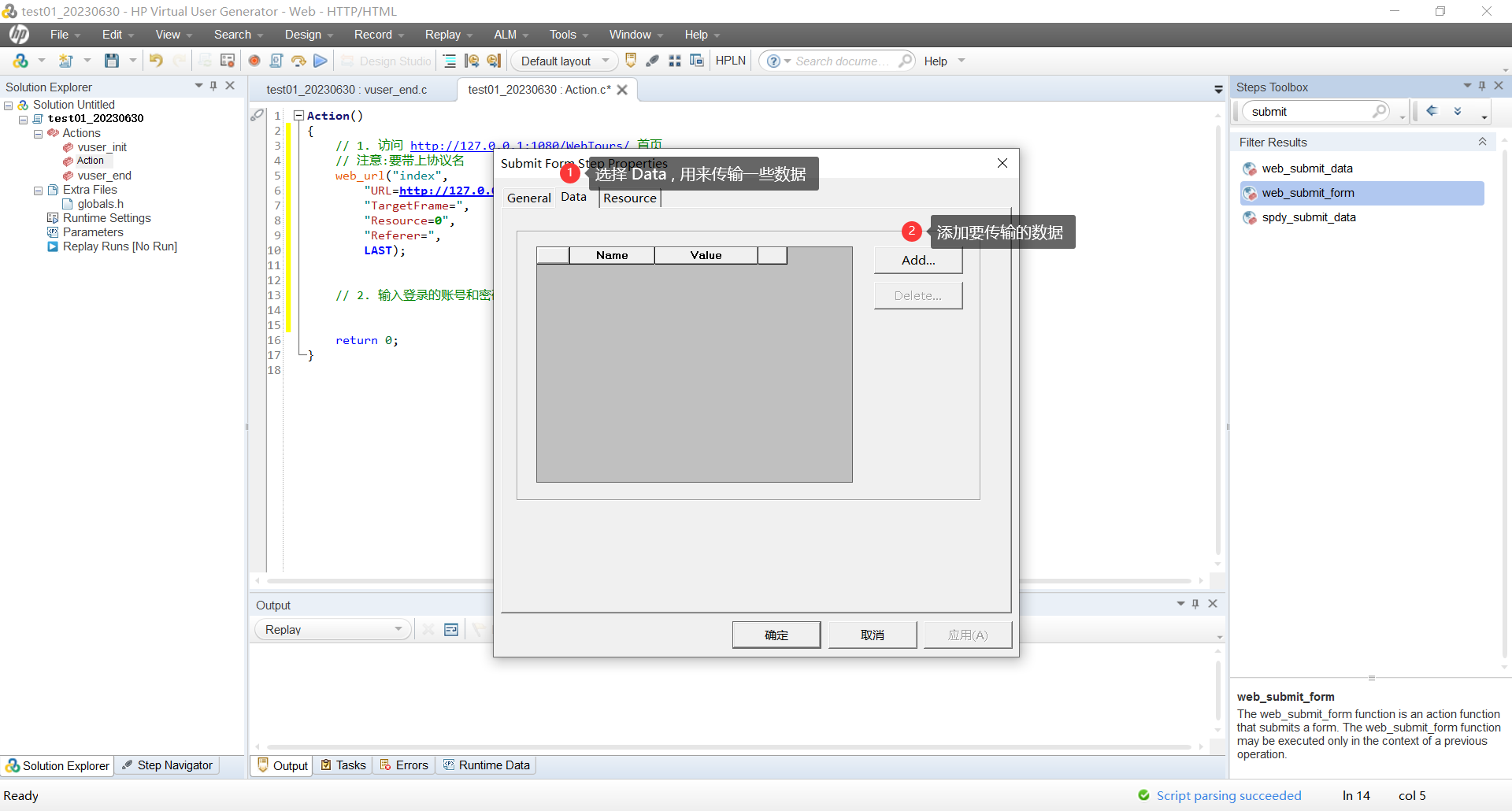
Task: Click the shield icon next to Default layout
Action: tap(631, 61)
